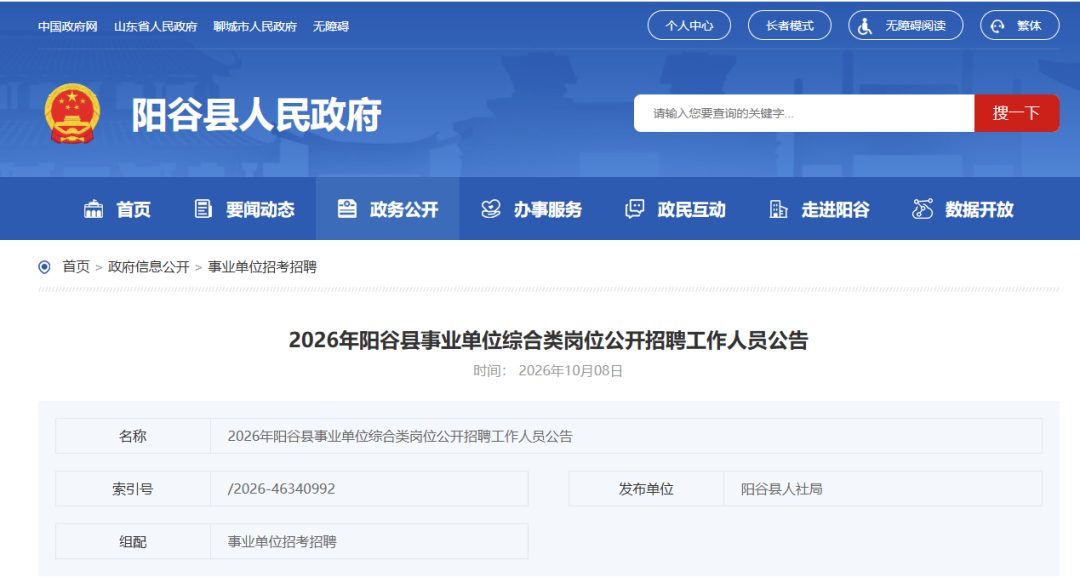Focus the keyword search input field
Image resolution: width=1080 pixels, height=583 pixels.
coord(804,113)
